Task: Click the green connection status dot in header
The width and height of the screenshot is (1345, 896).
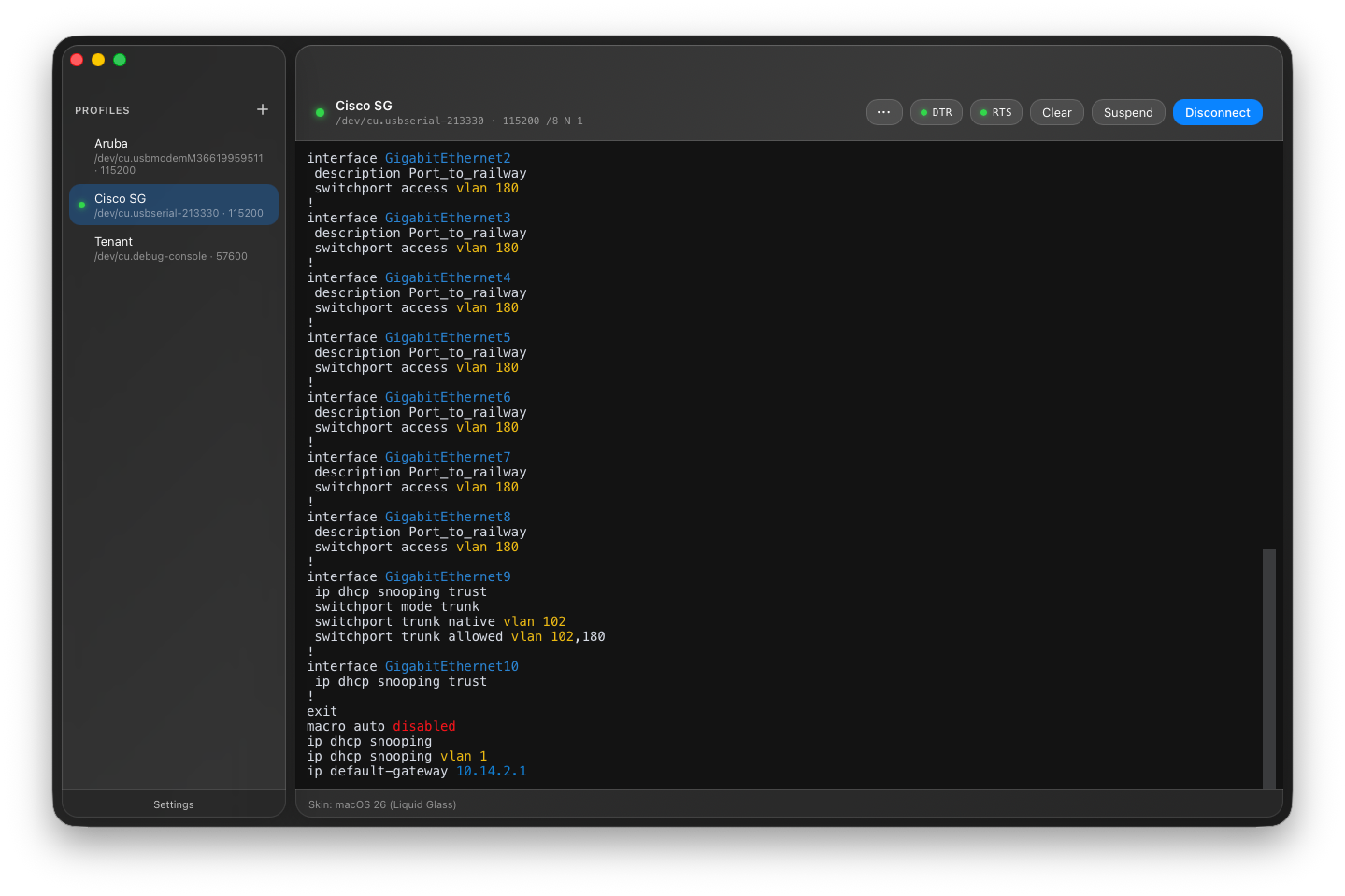Action: coord(320,112)
